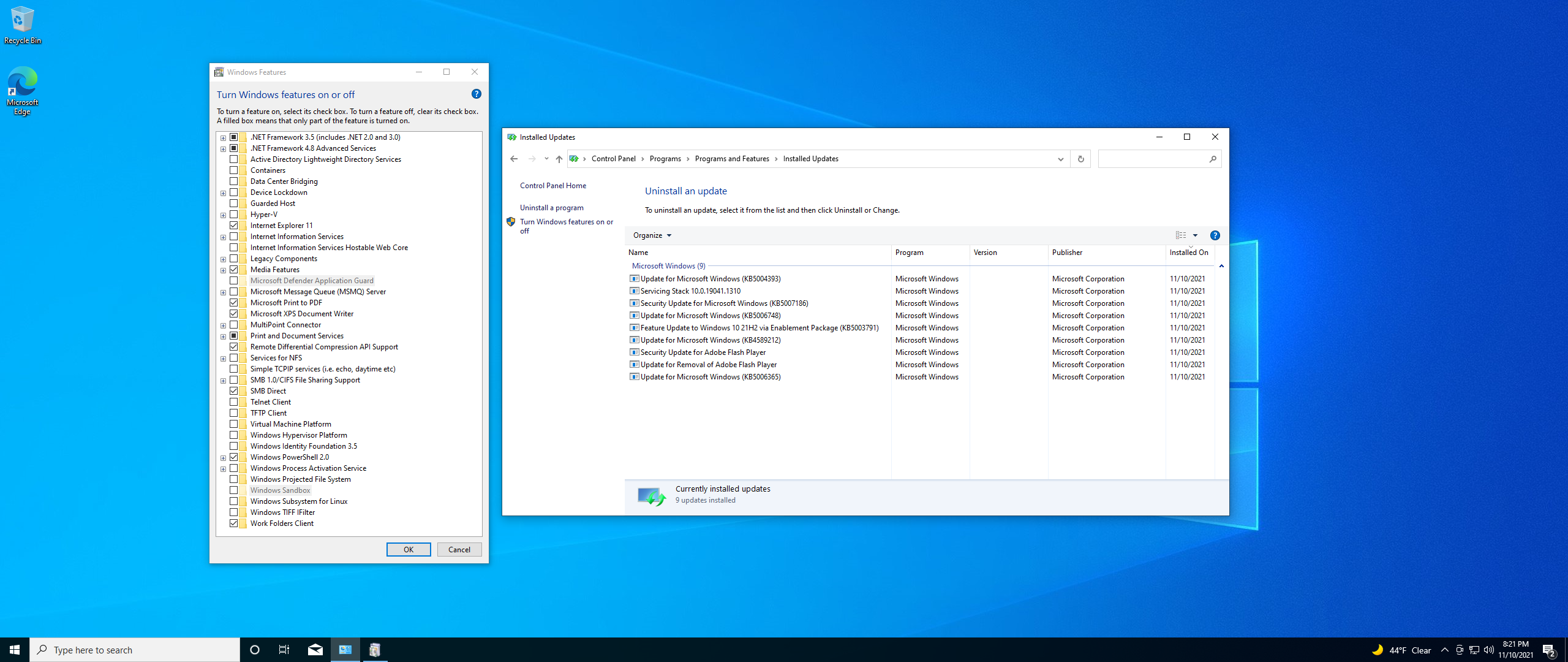Open Task View on the taskbar
The width and height of the screenshot is (1568, 662).
pyautogui.click(x=284, y=650)
